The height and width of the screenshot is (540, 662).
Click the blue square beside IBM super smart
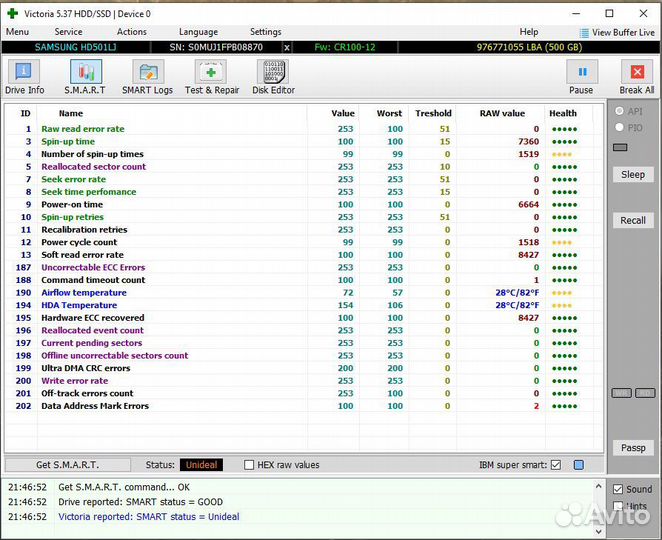[x=578, y=465]
